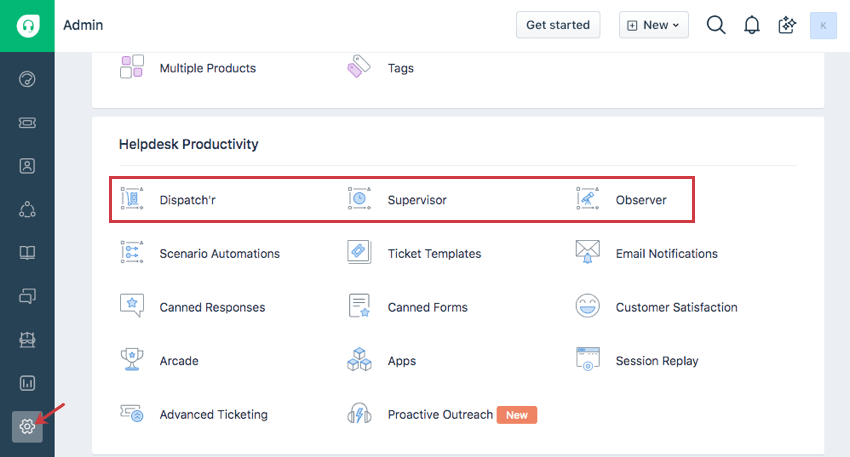This screenshot has width=850, height=457.
Task: Open Scenario Automations
Action: point(219,254)
